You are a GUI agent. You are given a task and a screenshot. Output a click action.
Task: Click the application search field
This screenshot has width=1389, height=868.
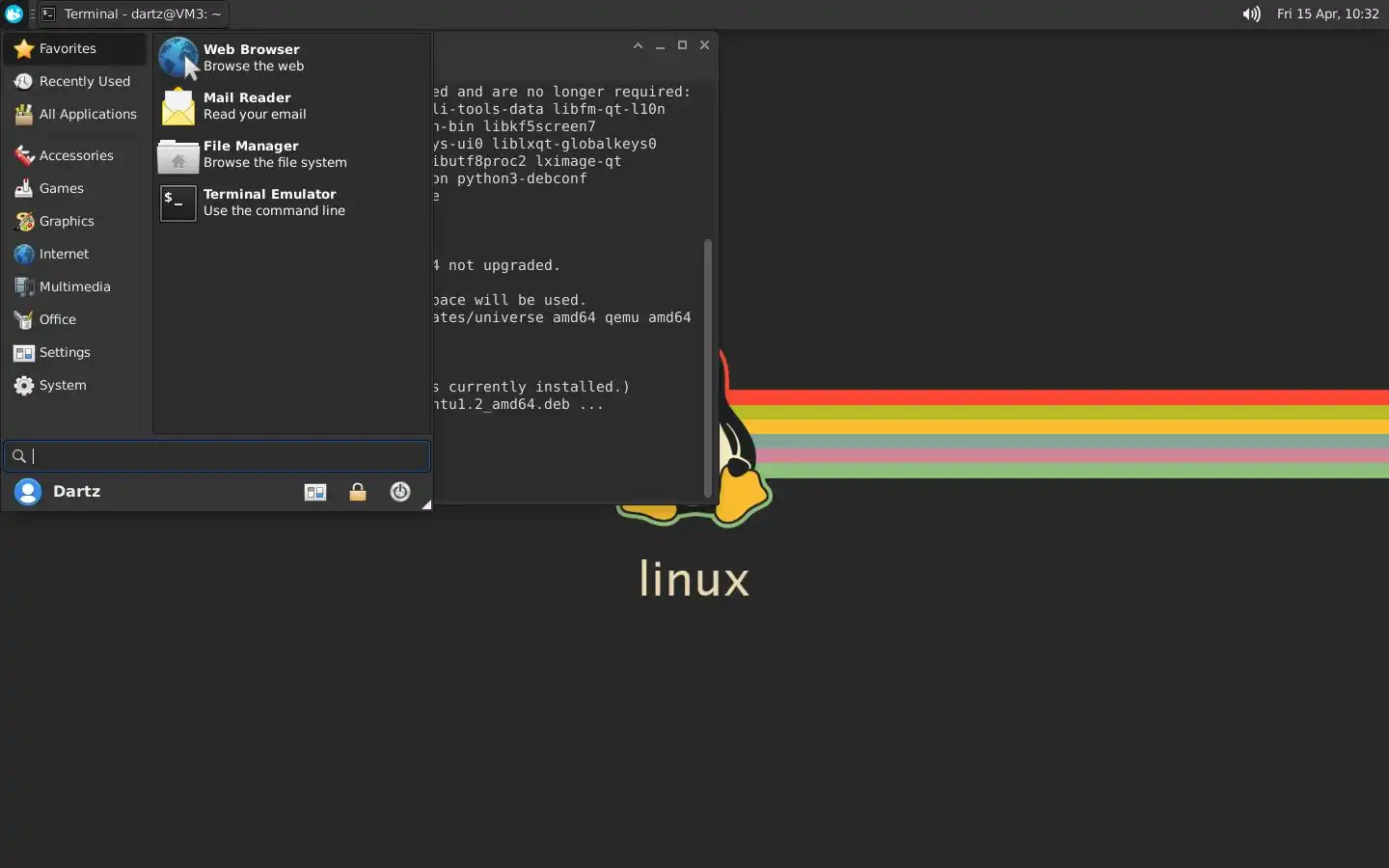pos(217,456)
